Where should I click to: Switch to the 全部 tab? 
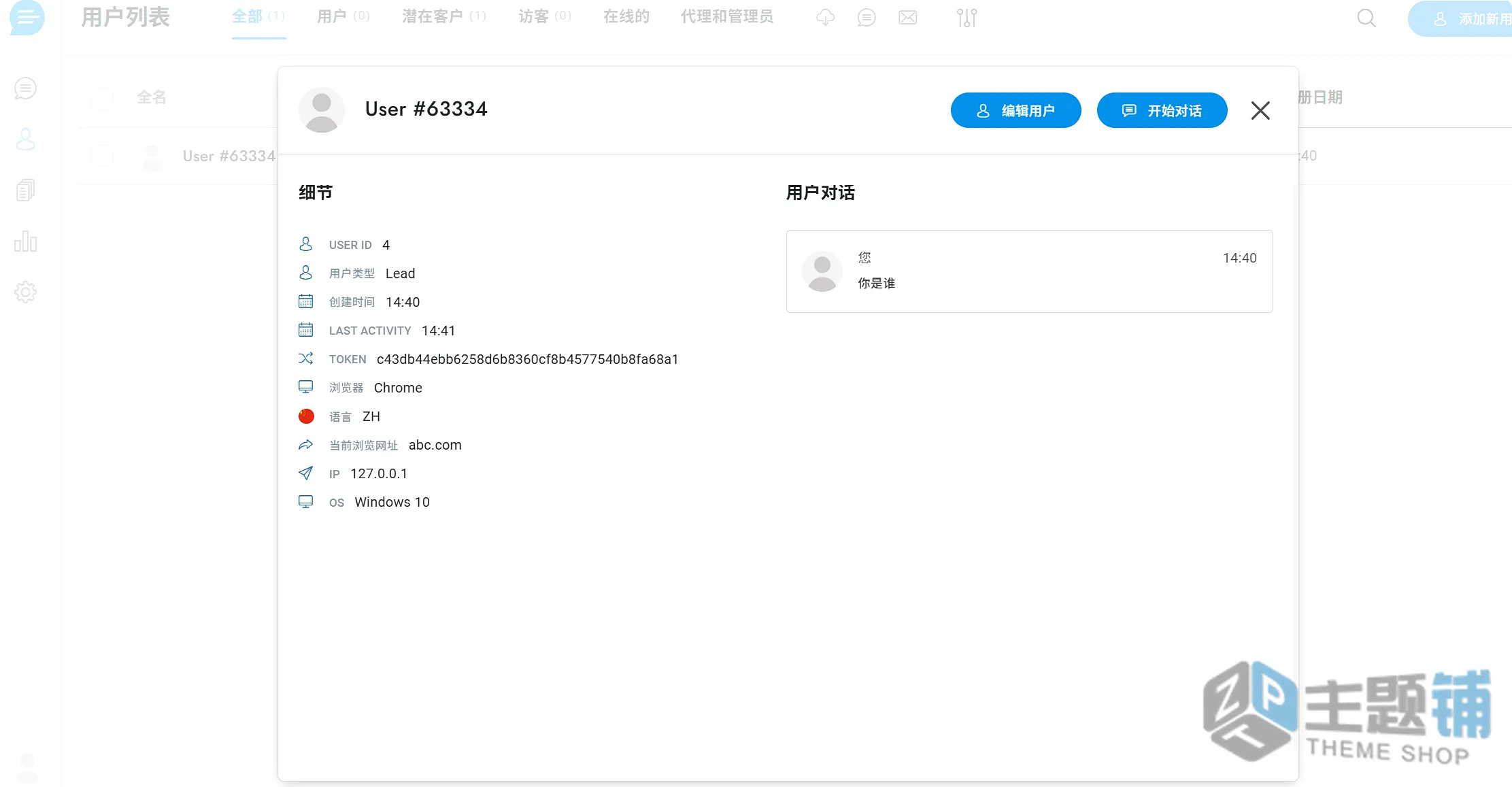(x=258, y=16)
